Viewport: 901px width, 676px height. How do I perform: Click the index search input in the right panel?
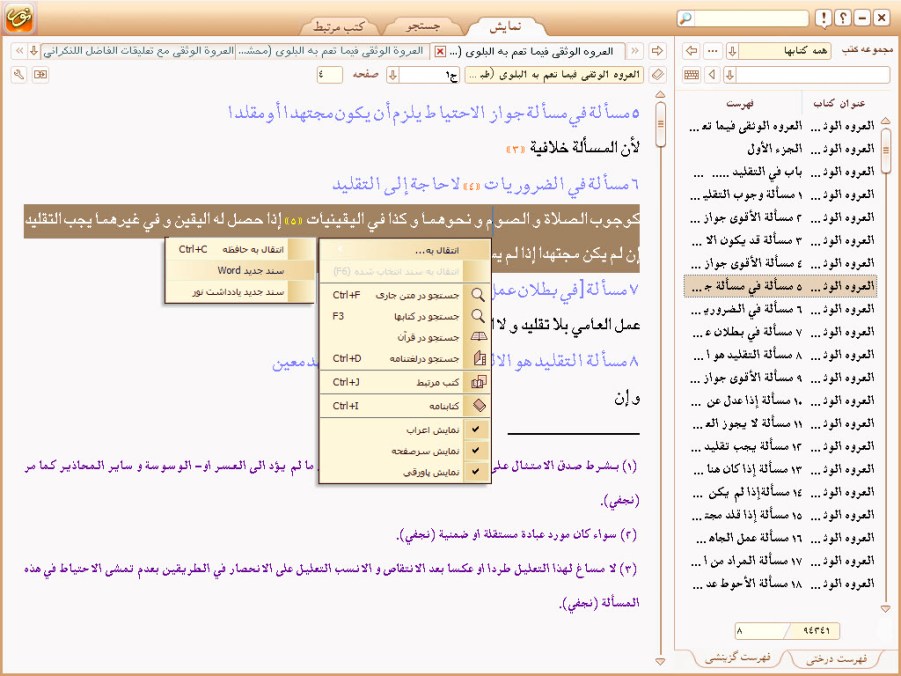[813, 75]
